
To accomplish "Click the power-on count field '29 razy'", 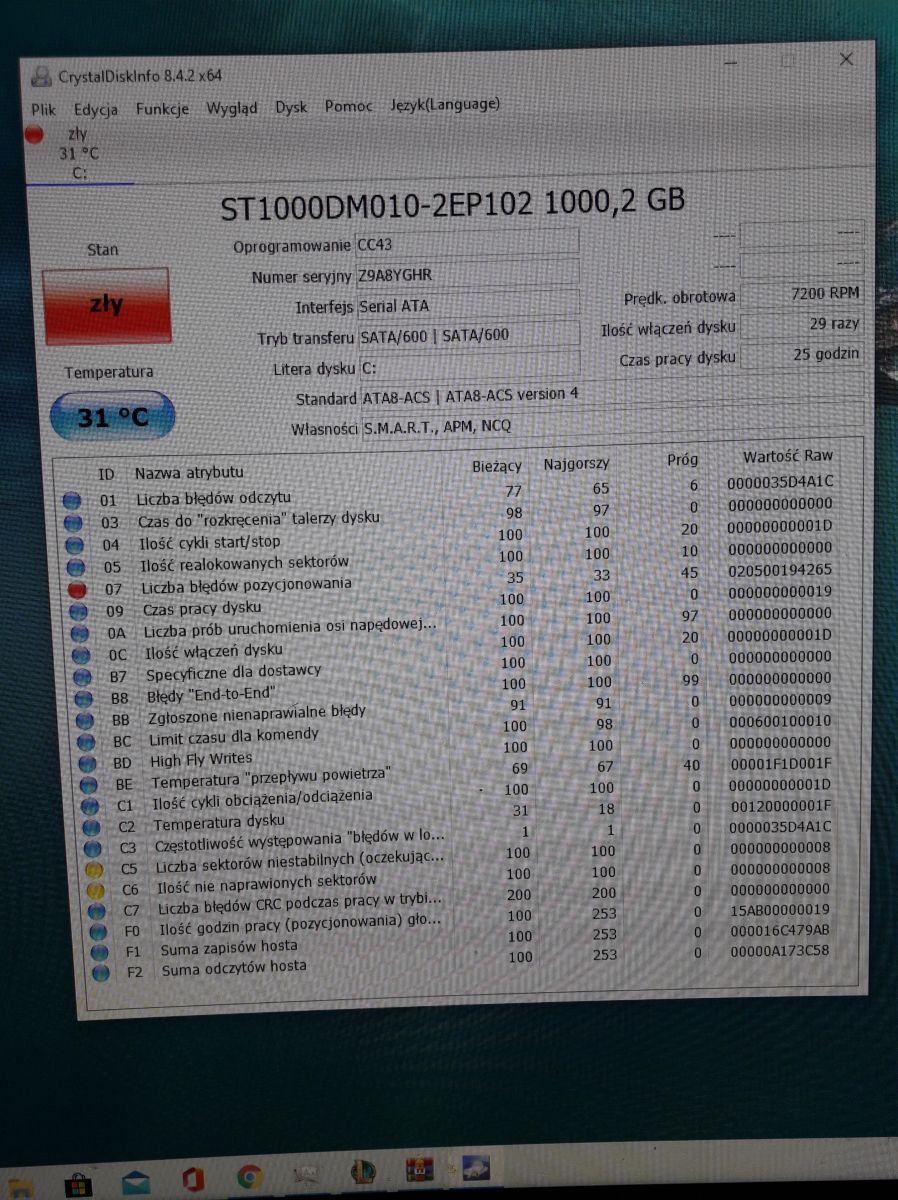I will click(802, 324).
